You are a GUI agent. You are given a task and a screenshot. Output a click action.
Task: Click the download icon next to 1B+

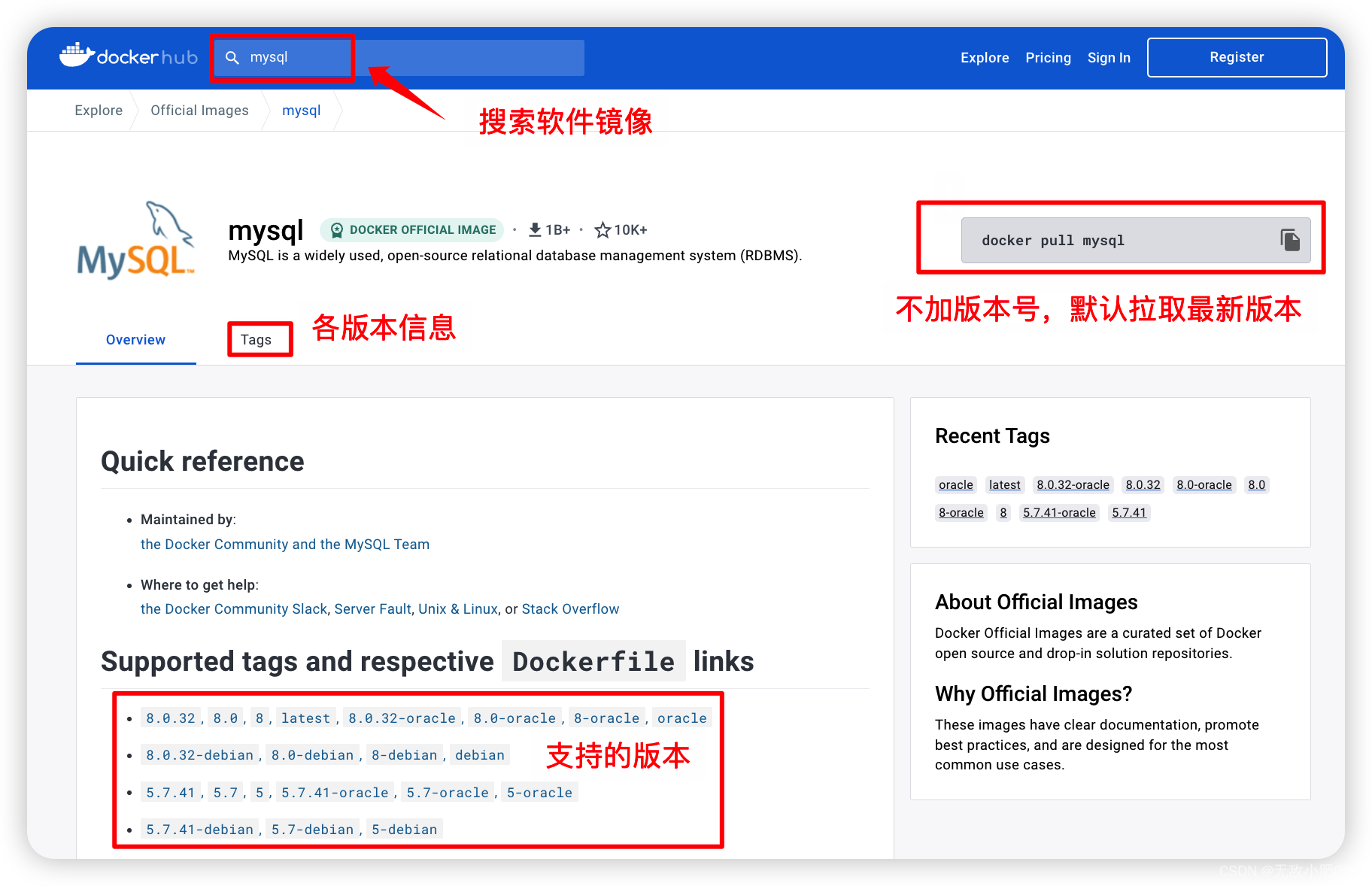pyautogui.click(x=535, y=230)
